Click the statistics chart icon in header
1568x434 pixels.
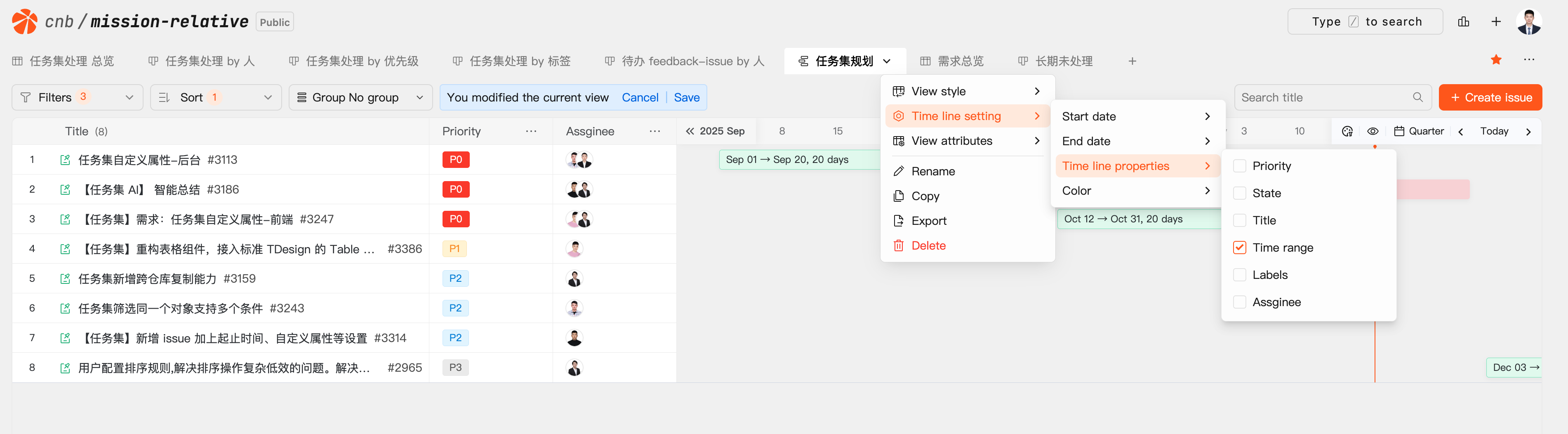click(x=1463, y=22)
